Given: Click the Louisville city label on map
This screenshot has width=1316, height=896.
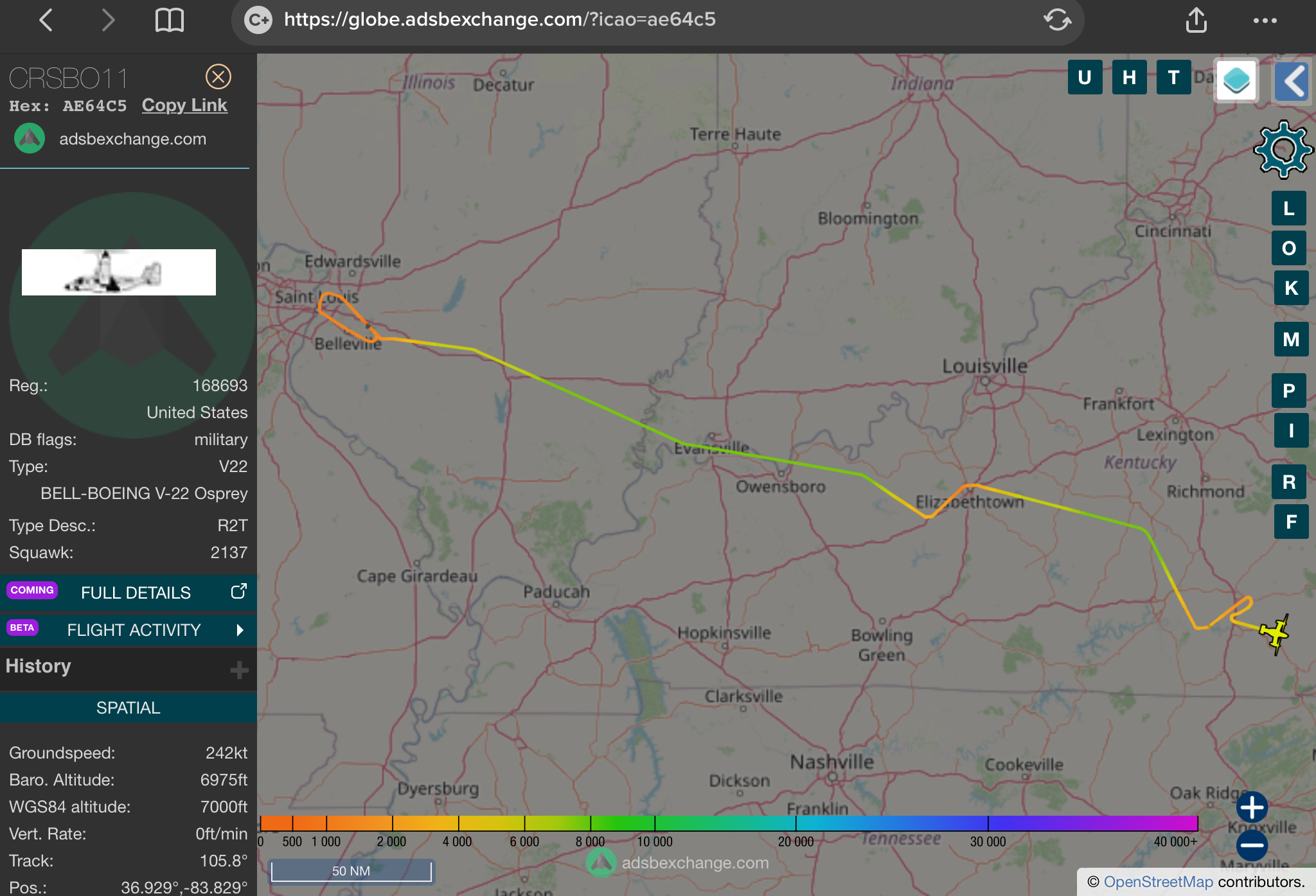Looking at the screenshot, I should coord(984,366).
